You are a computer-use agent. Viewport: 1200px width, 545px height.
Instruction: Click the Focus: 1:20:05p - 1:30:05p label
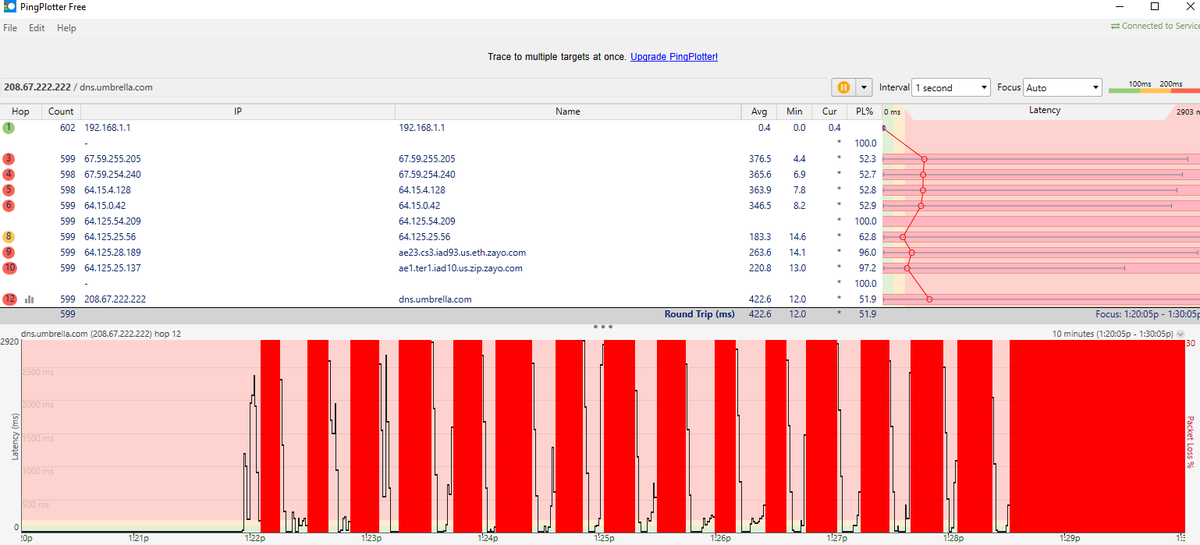click(1147, 314)
